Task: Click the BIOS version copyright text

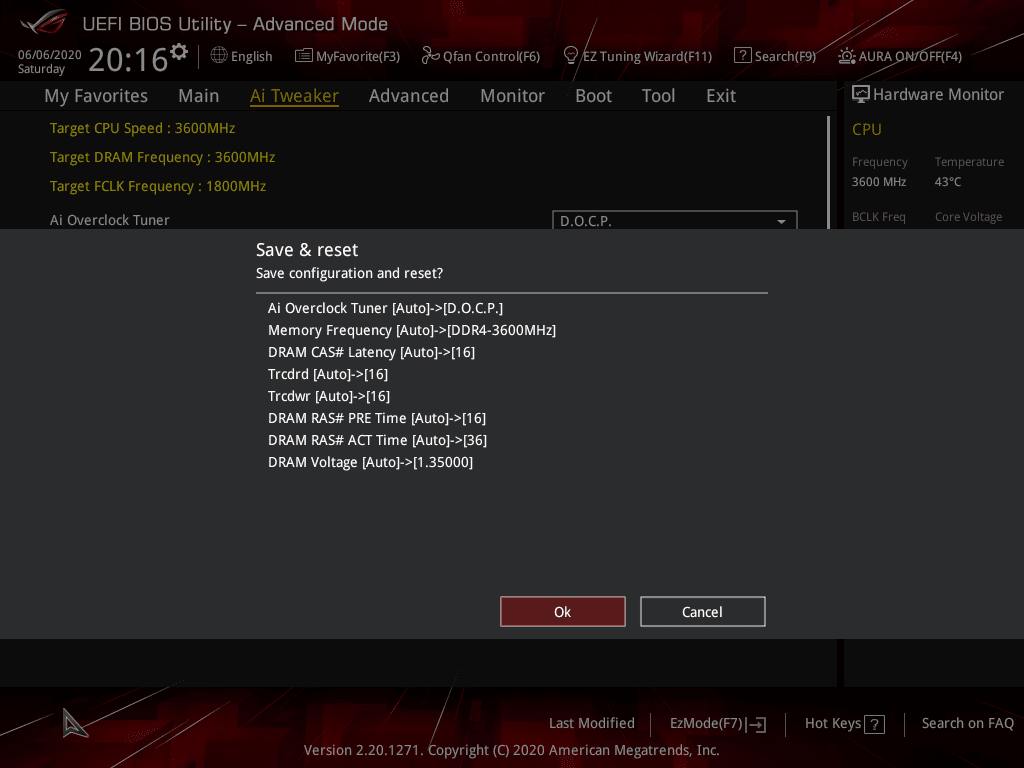Action: (511, 750)
